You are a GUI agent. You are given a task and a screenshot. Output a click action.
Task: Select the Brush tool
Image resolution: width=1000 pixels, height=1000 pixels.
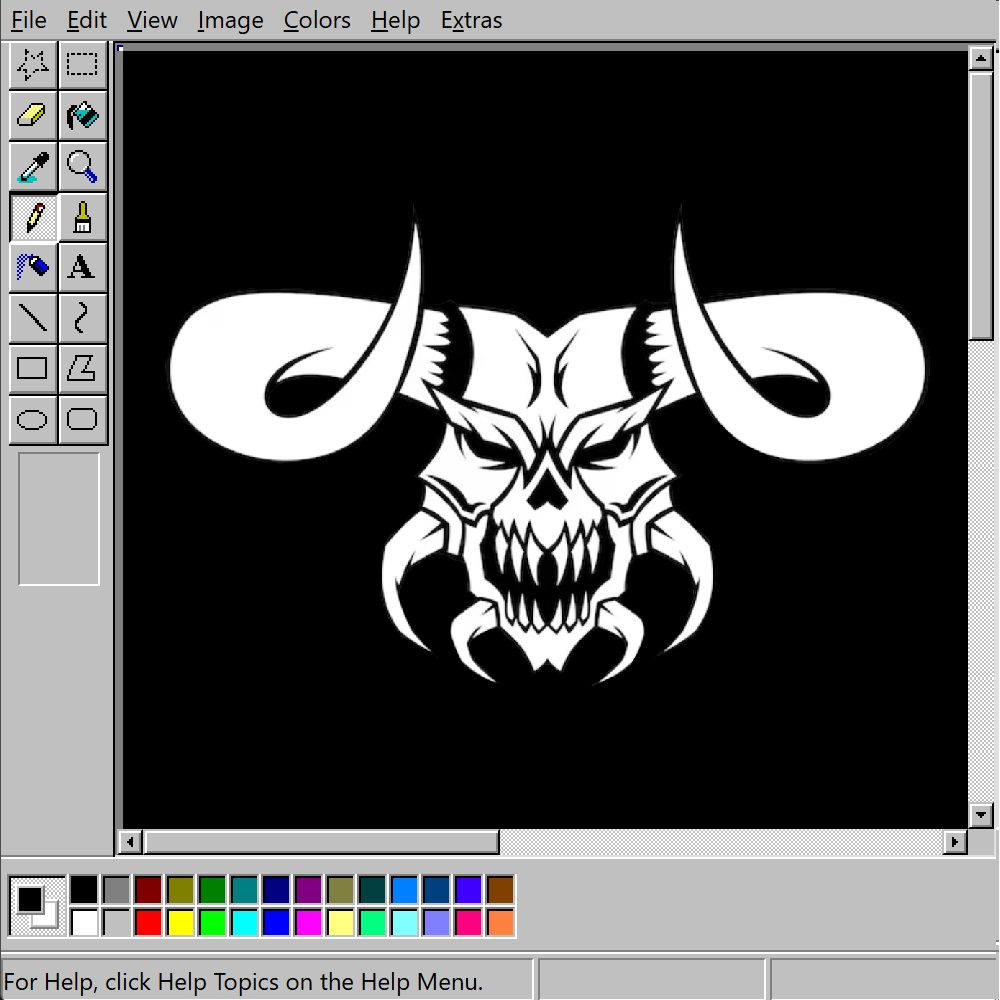[x=83, y=217]
